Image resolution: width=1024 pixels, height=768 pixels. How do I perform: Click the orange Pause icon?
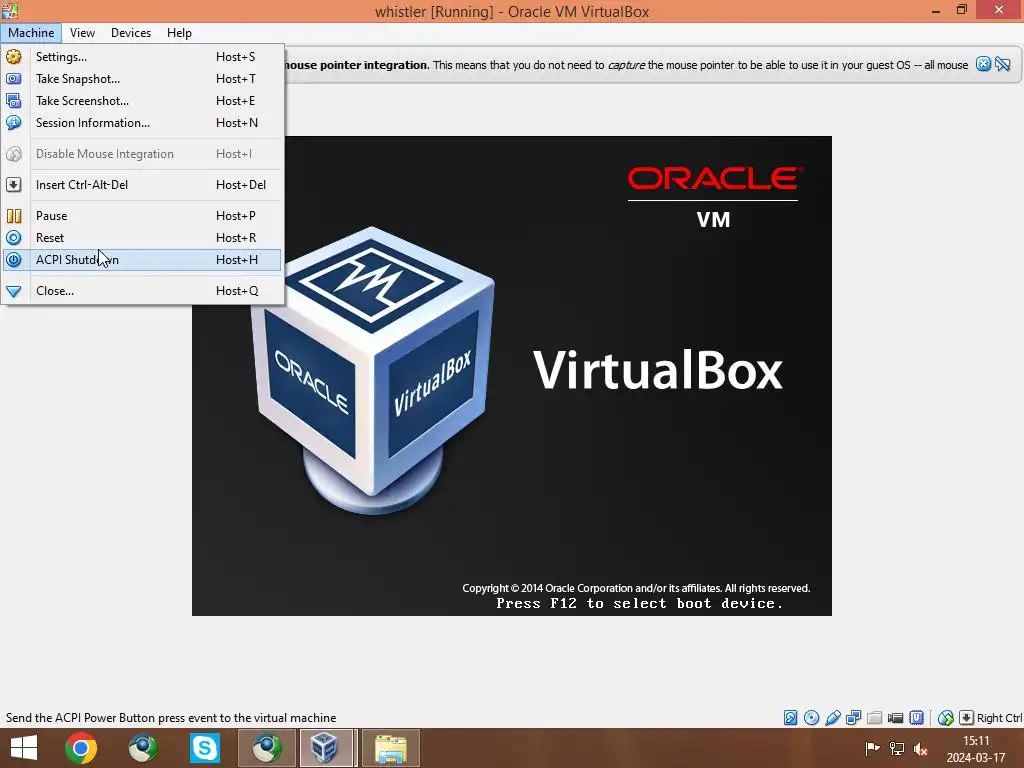point(14,216)
